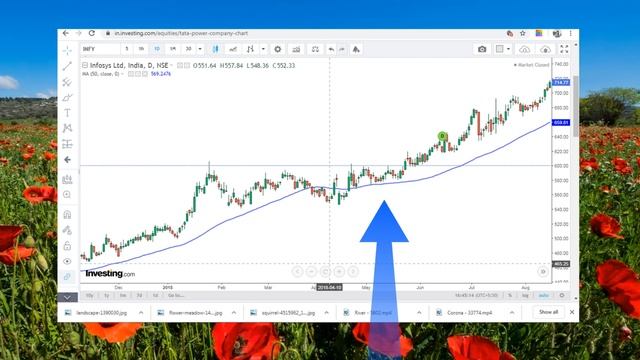The width and height of the screenshot is (640, 360).
Task: Click the save chart cloud icon
Action: click(x=545, y=49)
